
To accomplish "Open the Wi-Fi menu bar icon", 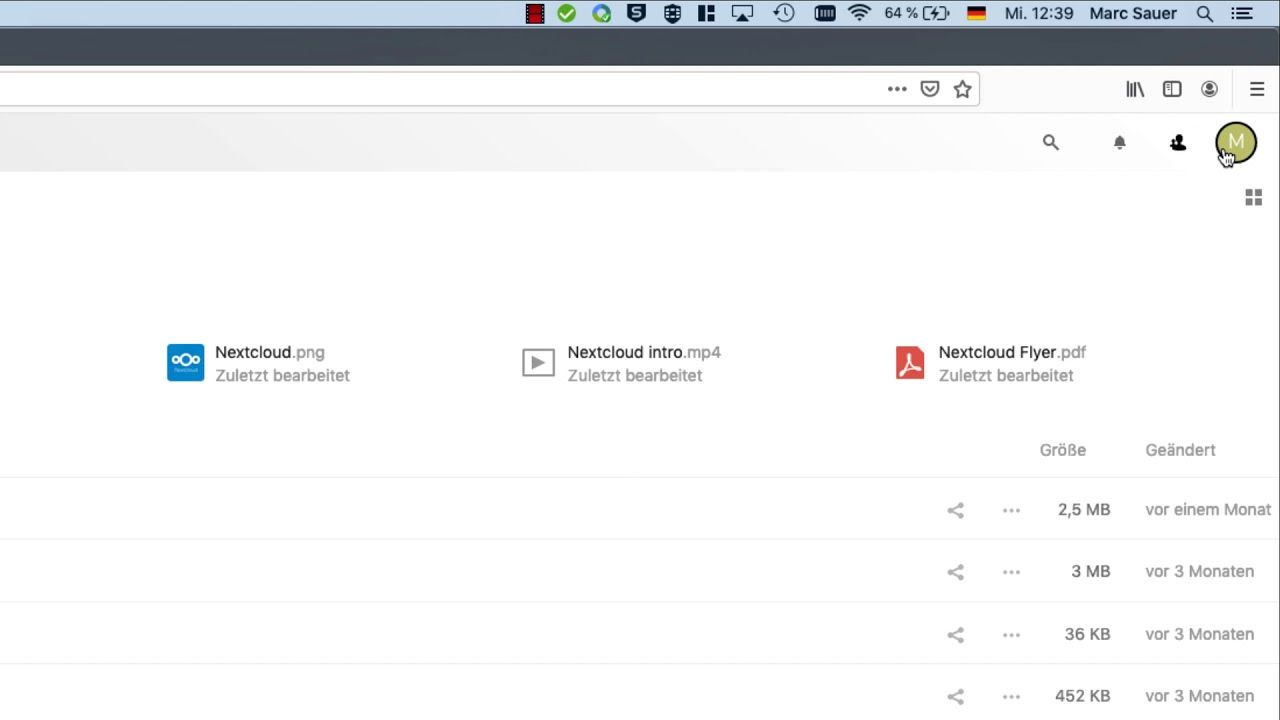I will [x=859, y=14].
